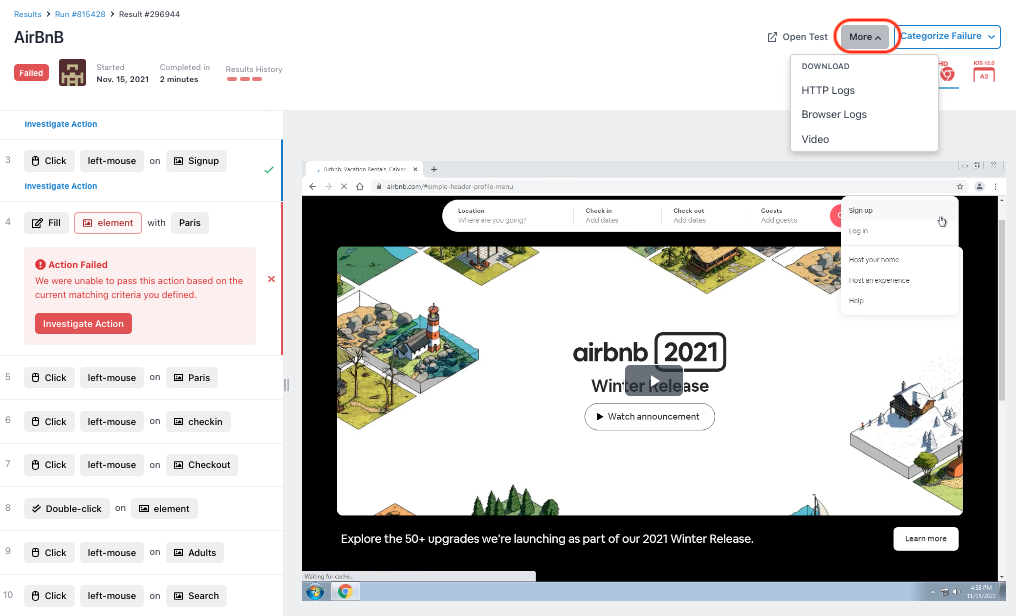The width and height of the screenshot is (1016, 616).
Task: Click the video play button overlay on screenshot
Action: pos(653,380)
